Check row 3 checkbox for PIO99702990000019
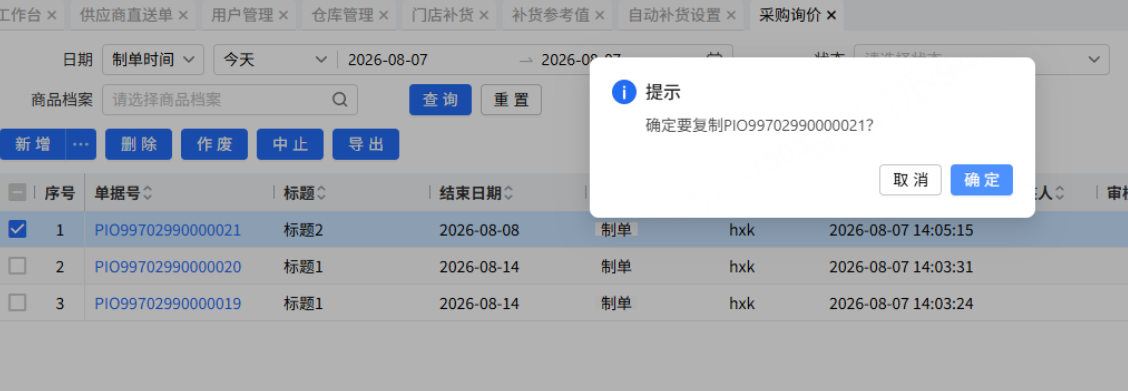This screenshot has height=391, width=1128. pyautogui.click(x=17, y=303)
